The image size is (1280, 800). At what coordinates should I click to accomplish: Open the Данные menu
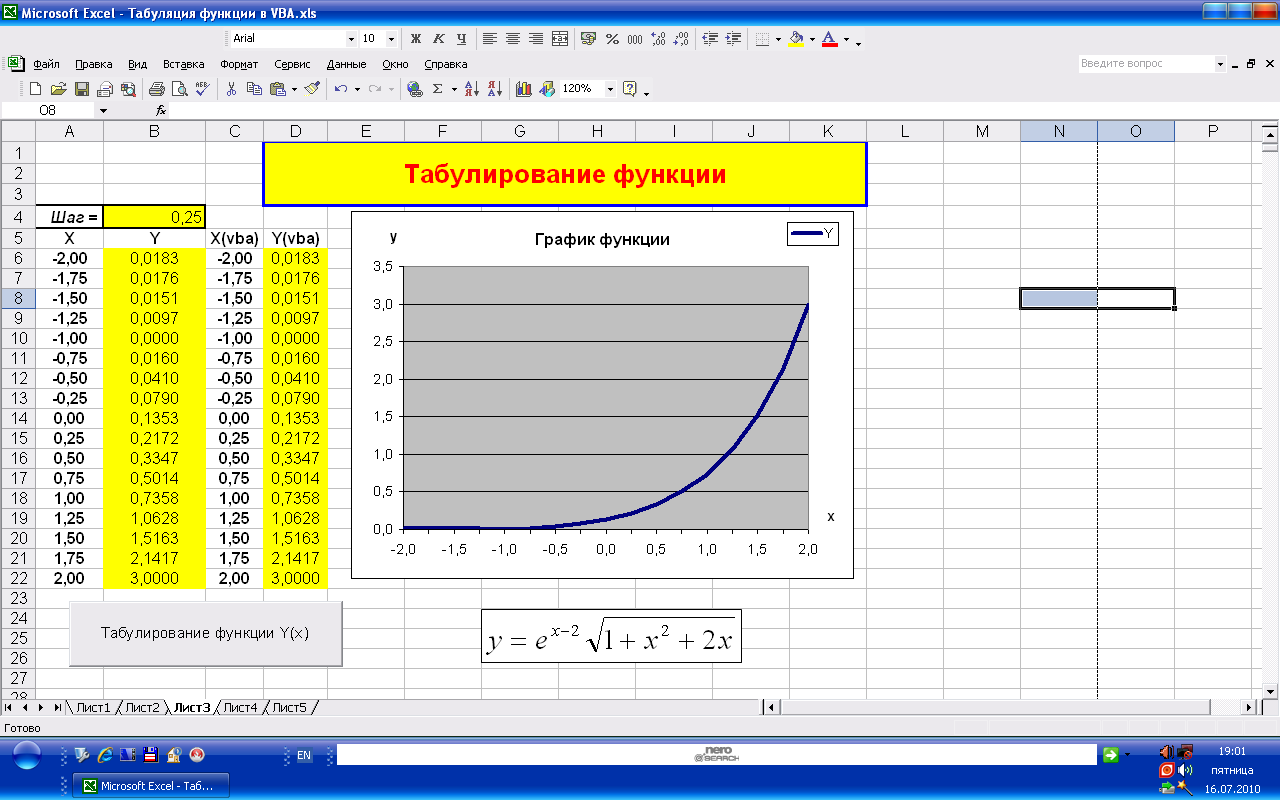click(x=346, y=64)
